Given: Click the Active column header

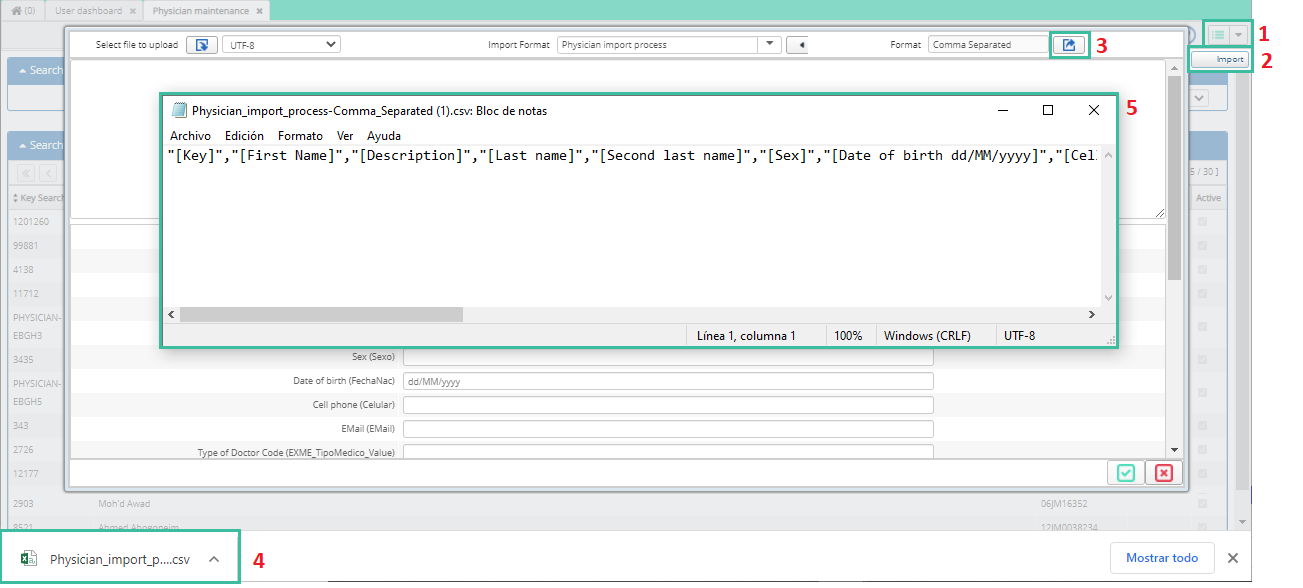Looking at the screenshot, I should pyautogui.click(x=1208, y=198).
